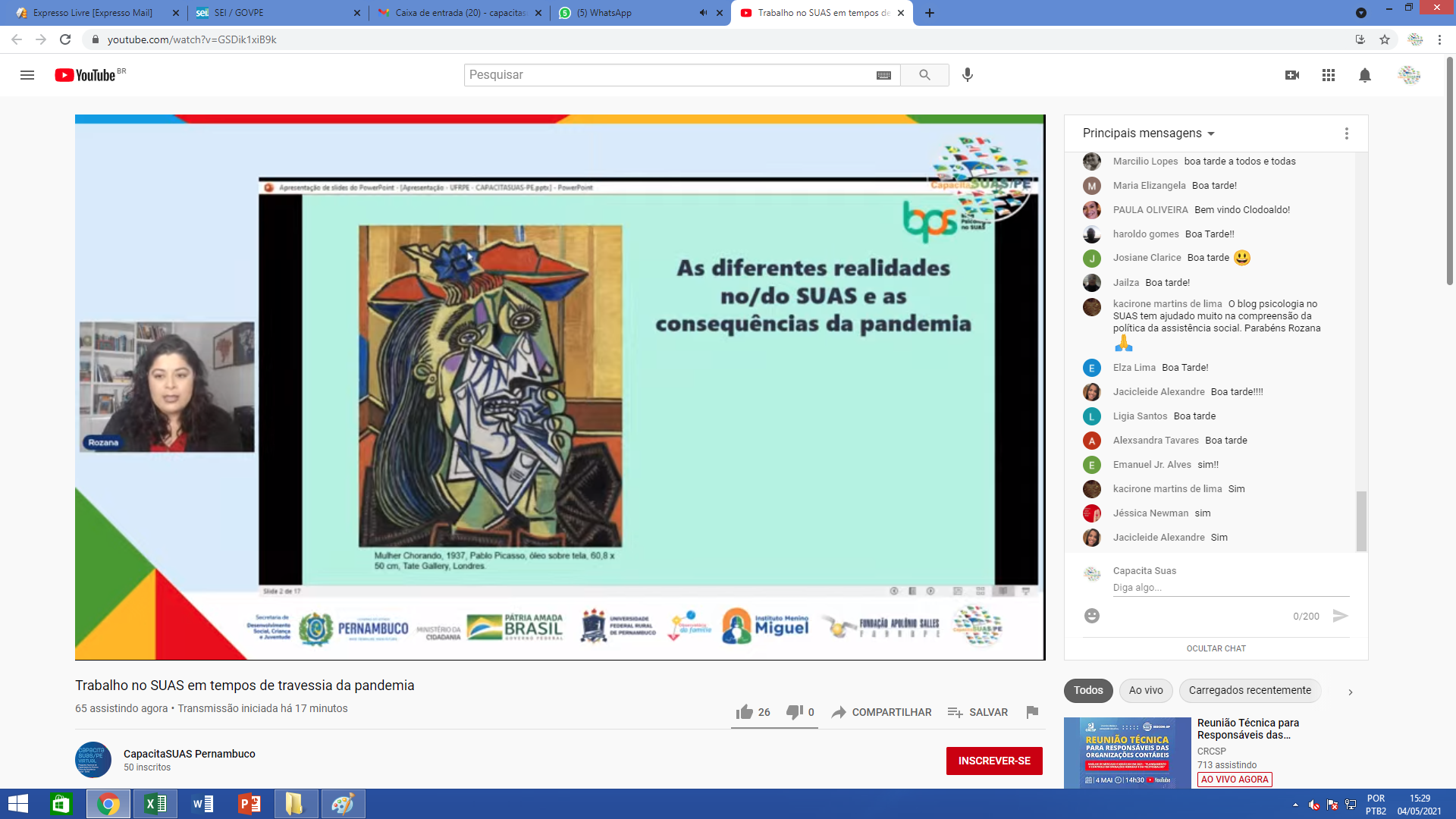The image size is (1456, 819).
Task: Click the INSCREVER-SE subscribe button
Action: point(994,761)
